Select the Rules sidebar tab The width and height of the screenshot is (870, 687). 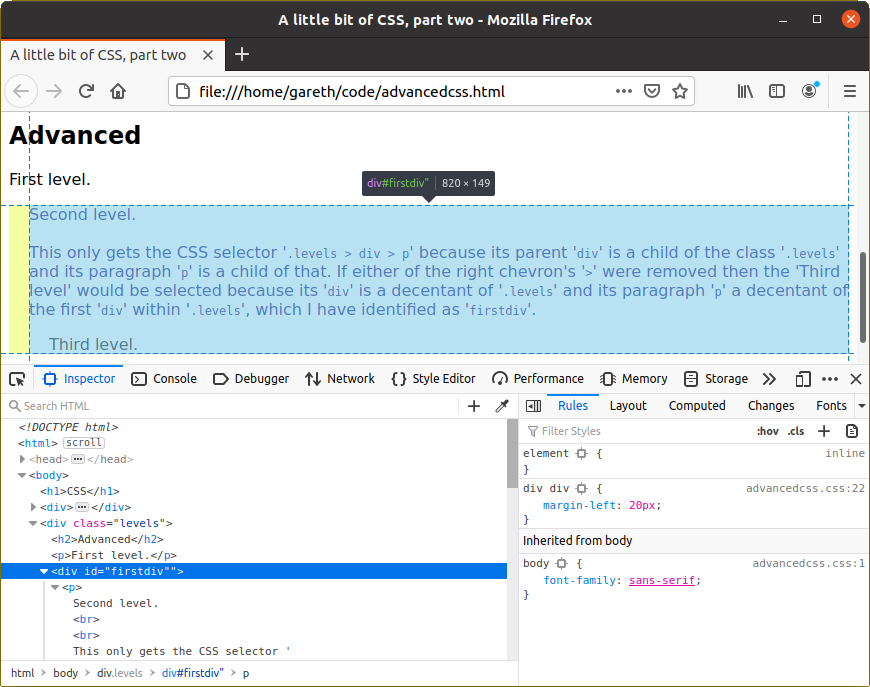[x=573, y=406]
